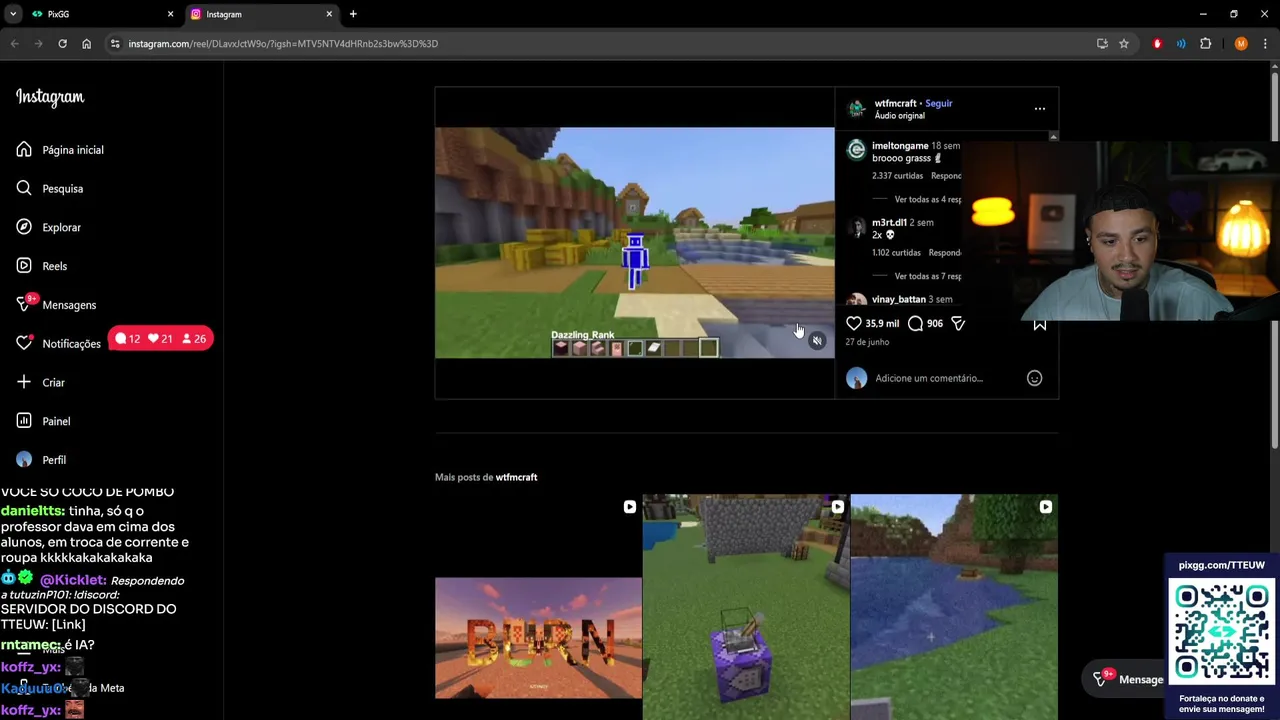Select the Instagram browser tab
The width and height of the screenshot is (1280, 720).
[x=262, y=14]
